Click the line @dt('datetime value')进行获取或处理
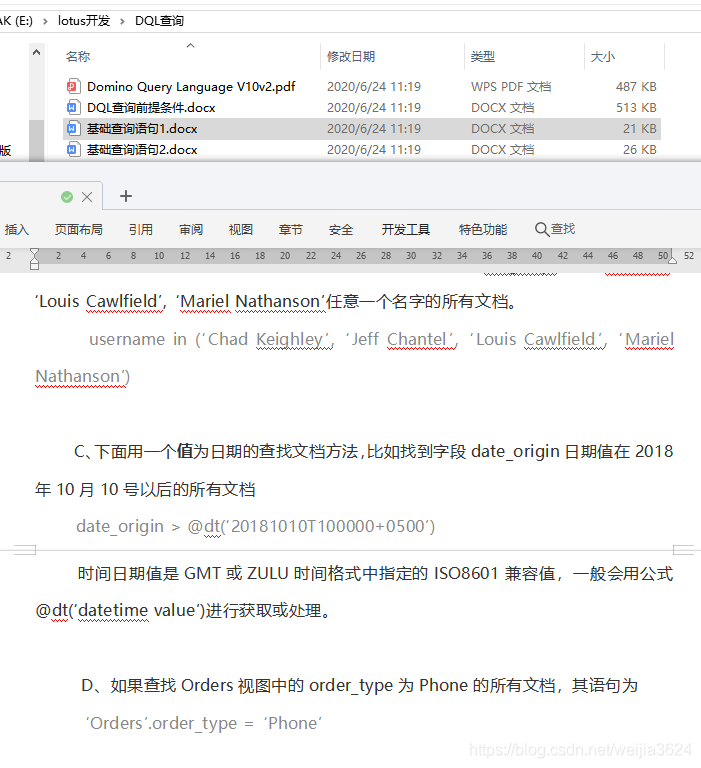Image resolution: width=701 pixels, height=768 pixels. (182, 611)
